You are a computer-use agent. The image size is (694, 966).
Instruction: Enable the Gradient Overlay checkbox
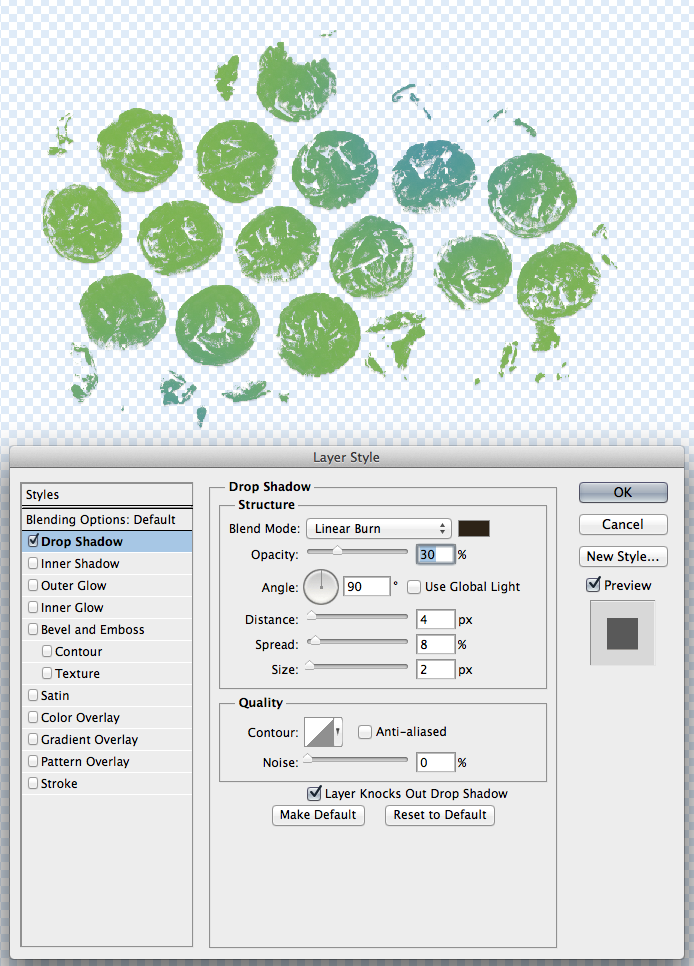[33, 739]
